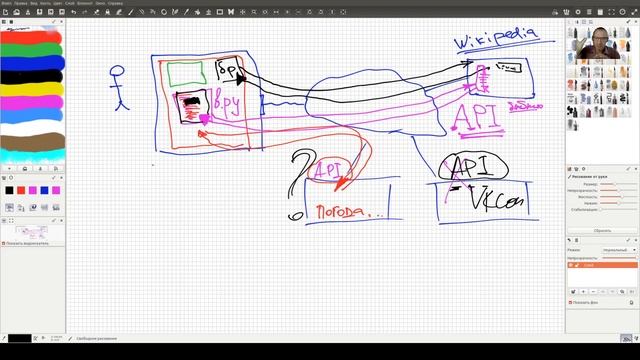Open the Кисть menu

[45, 3]
